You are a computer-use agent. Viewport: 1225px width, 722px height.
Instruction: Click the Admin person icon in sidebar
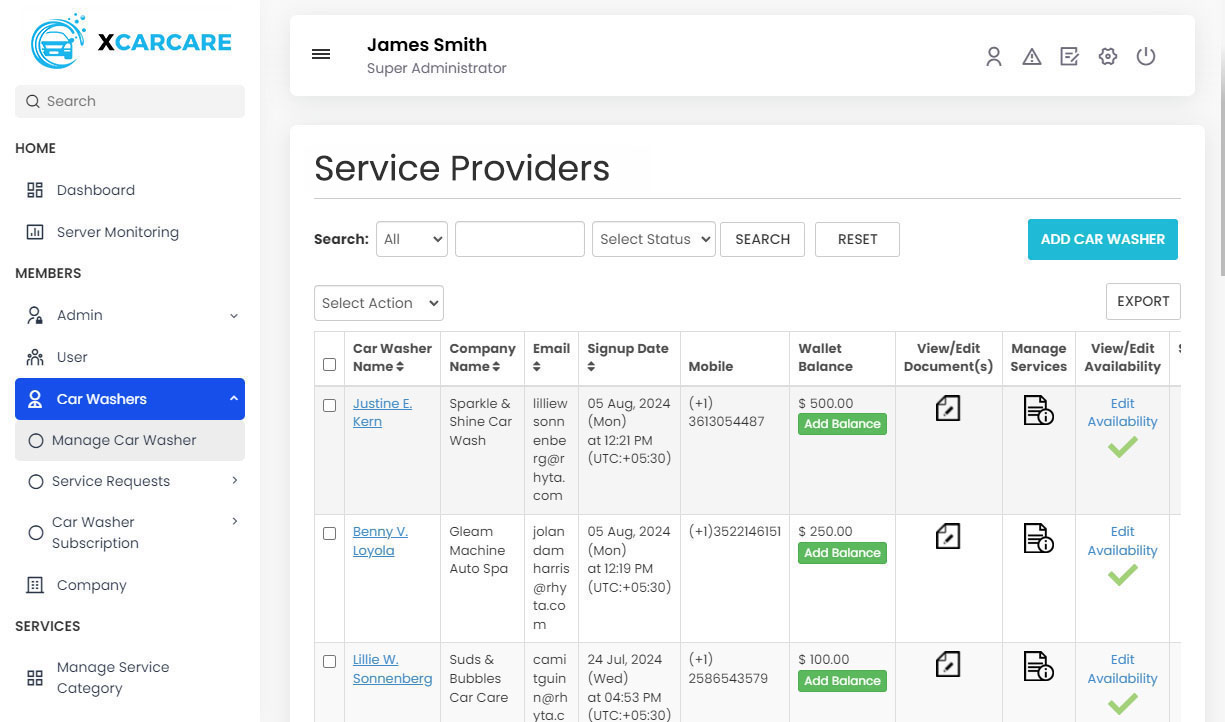[x=35, y=315]
